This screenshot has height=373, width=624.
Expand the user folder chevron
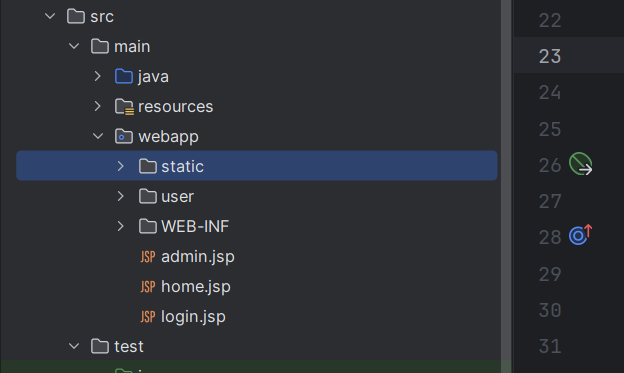tap(121, 196)
